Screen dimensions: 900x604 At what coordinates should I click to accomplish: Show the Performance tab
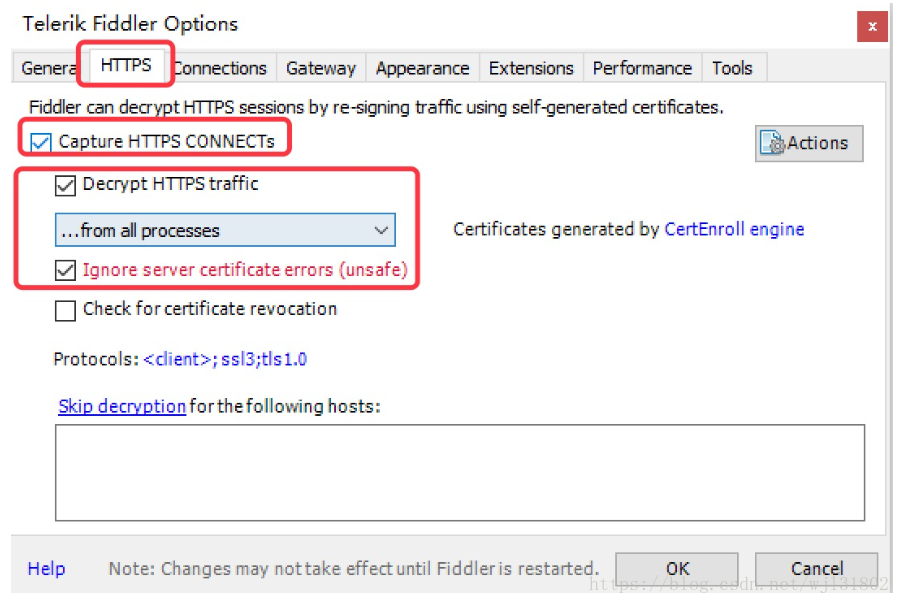click(x=642, y=68)
